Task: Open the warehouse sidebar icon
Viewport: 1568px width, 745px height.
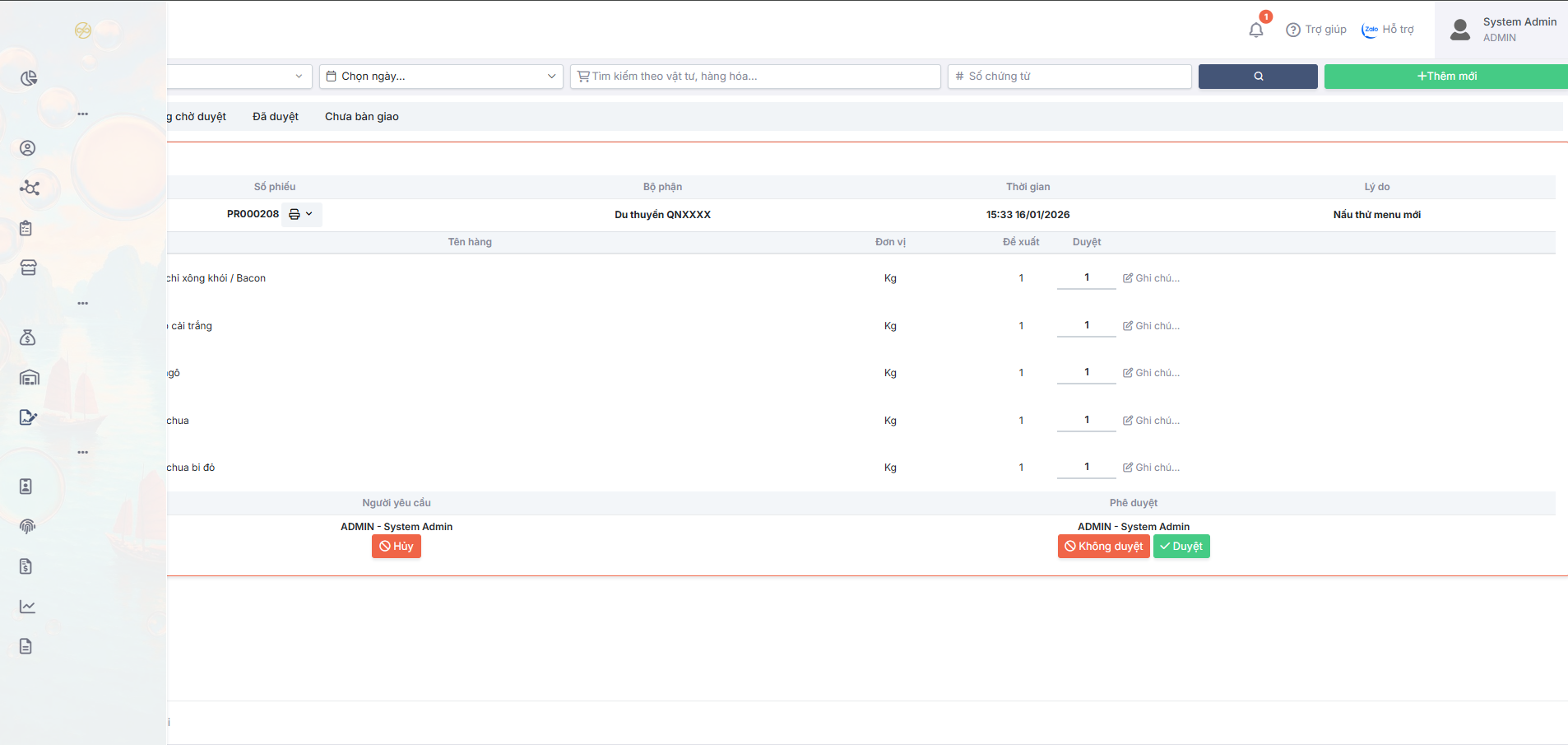Action: point(29,378)
